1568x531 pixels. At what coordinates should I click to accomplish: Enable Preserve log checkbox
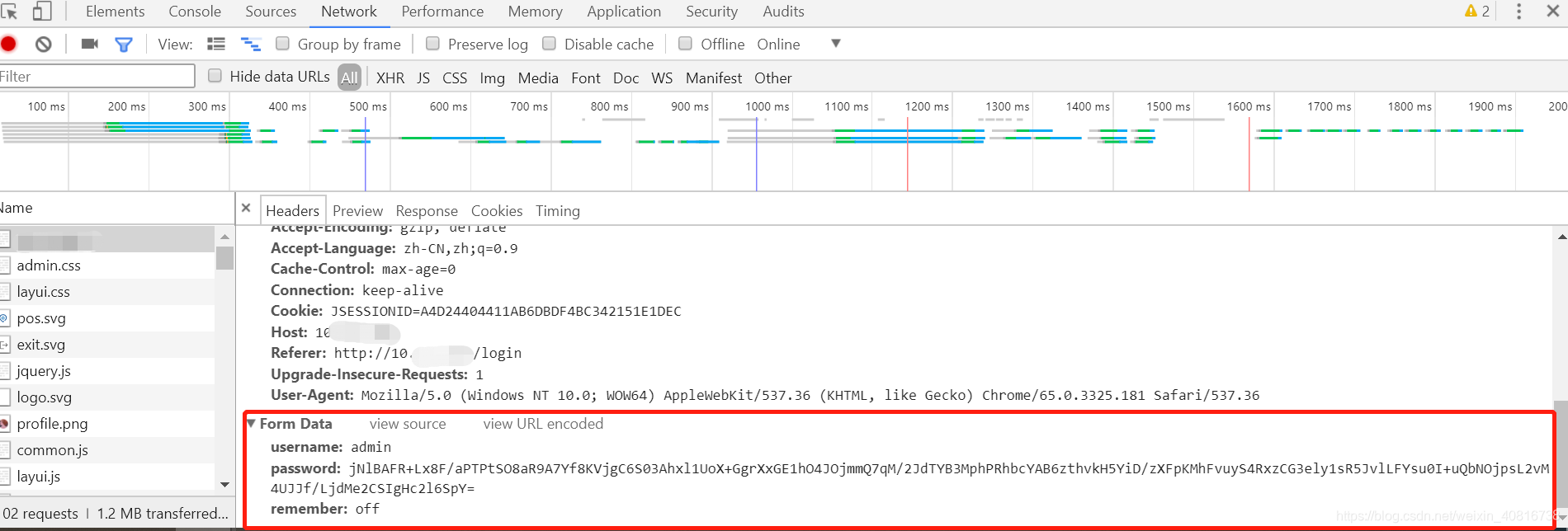[x=432, y=43]
